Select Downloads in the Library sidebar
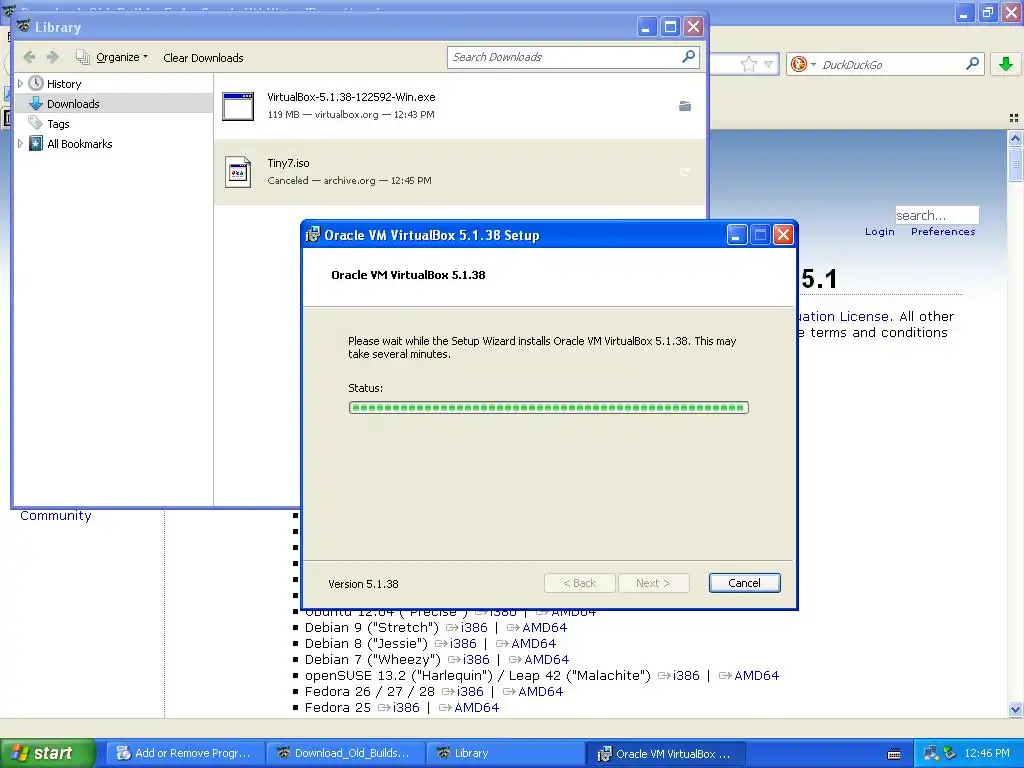 click(72, 104)
